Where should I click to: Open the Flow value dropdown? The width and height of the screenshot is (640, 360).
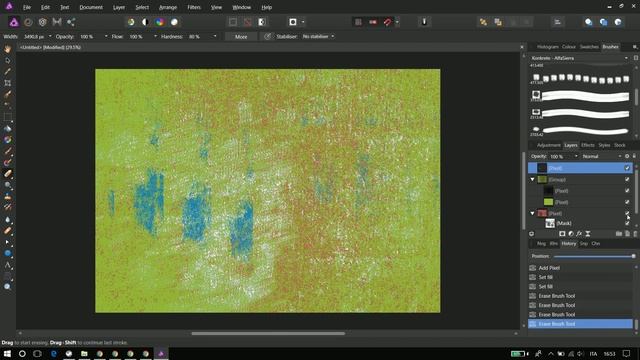(x=155, y=36)
